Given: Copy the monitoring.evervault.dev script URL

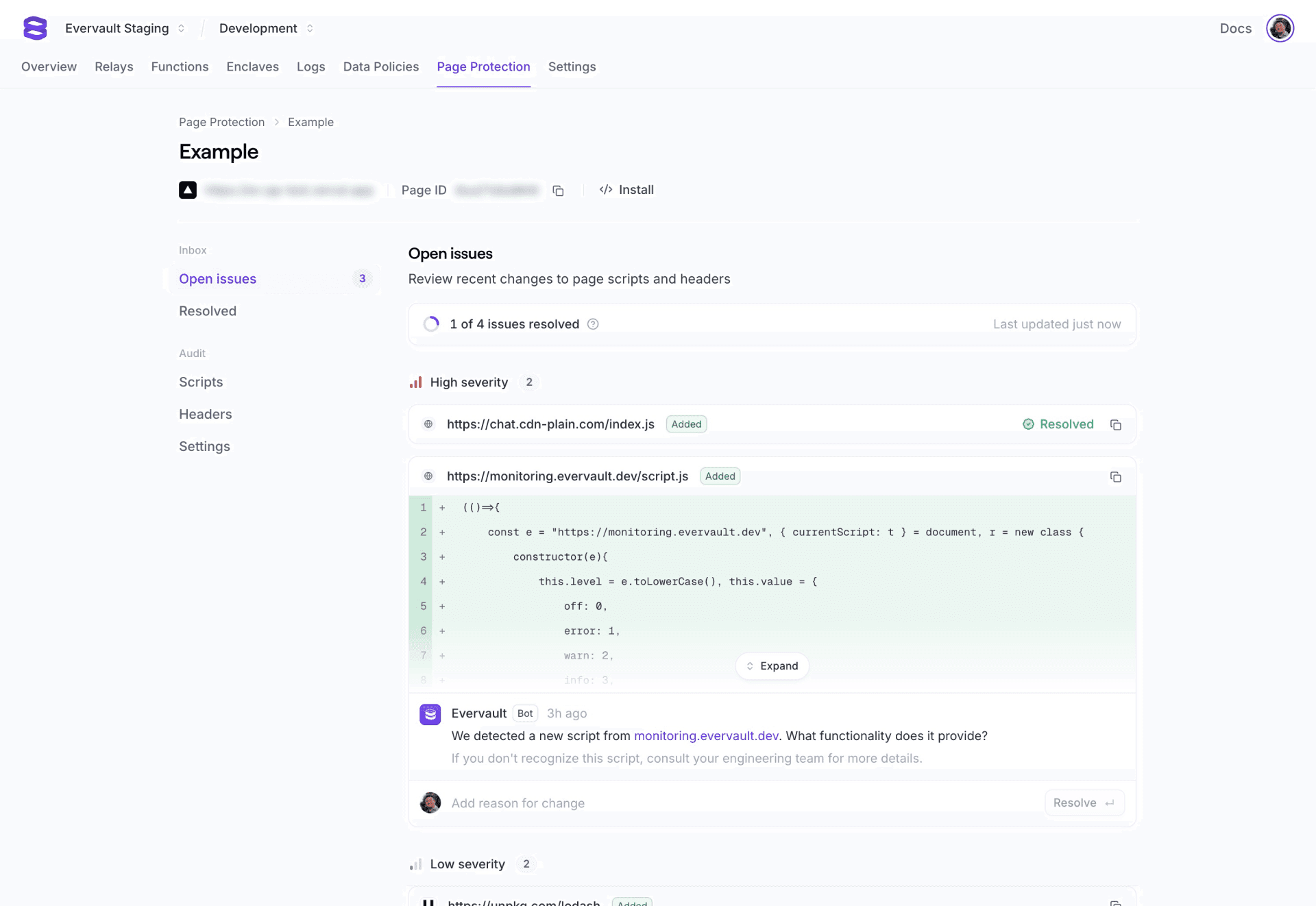Looking at the screenshot, I should (x=1115, y=477).
